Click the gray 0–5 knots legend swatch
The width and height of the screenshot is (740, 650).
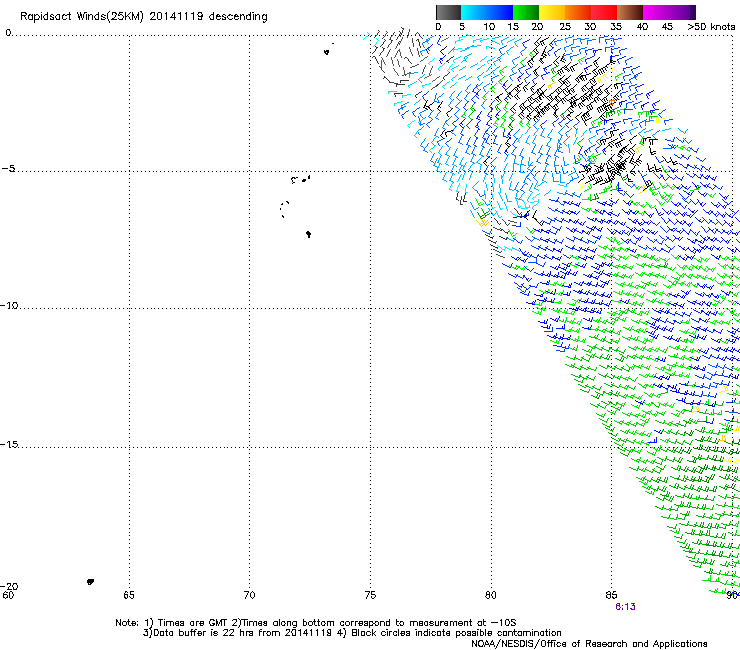click(448, 12)
